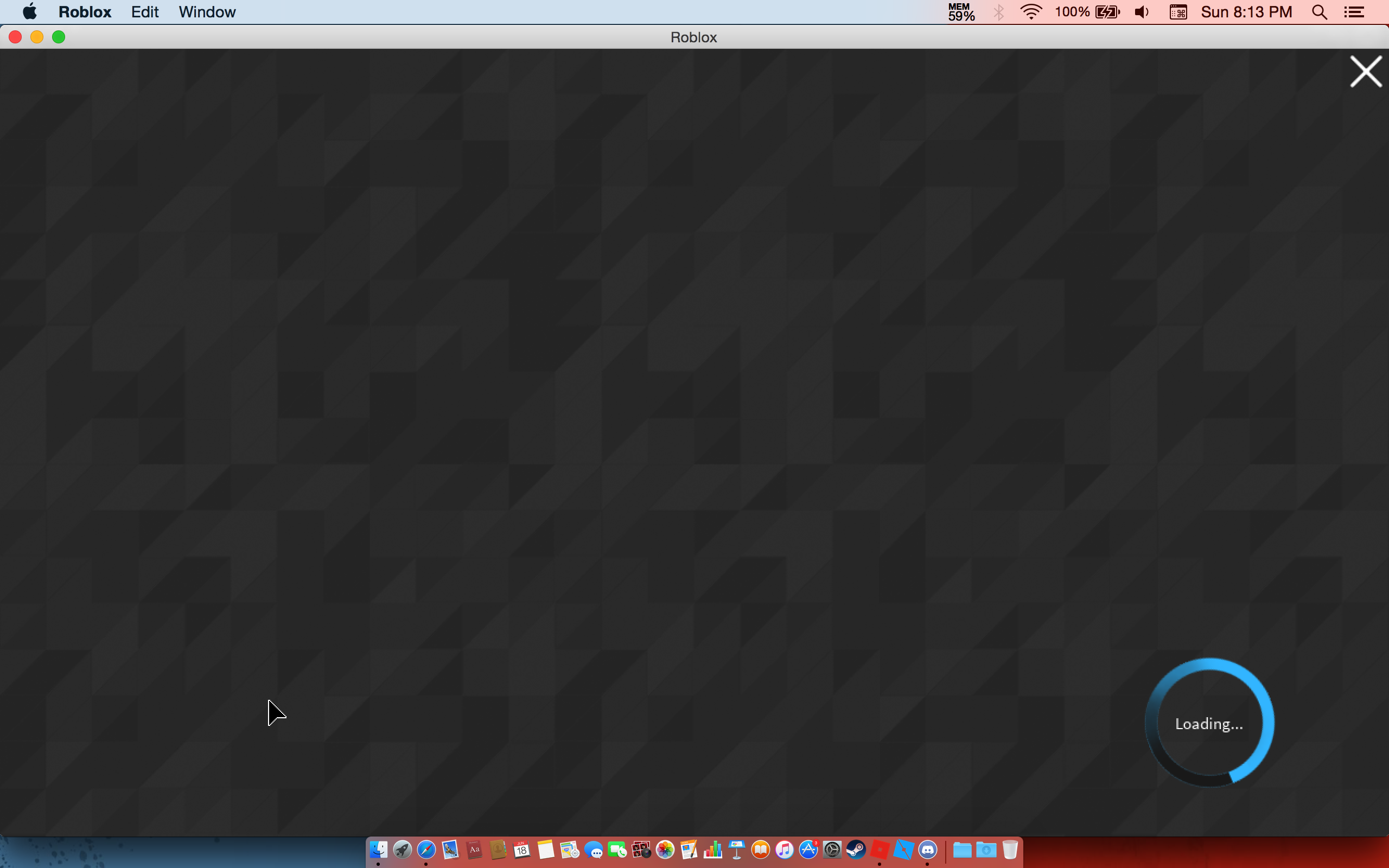The height and width of the screenshot is (868, 1389).
Task: Open Notification Center list icon
Action: coord(1354,12)
